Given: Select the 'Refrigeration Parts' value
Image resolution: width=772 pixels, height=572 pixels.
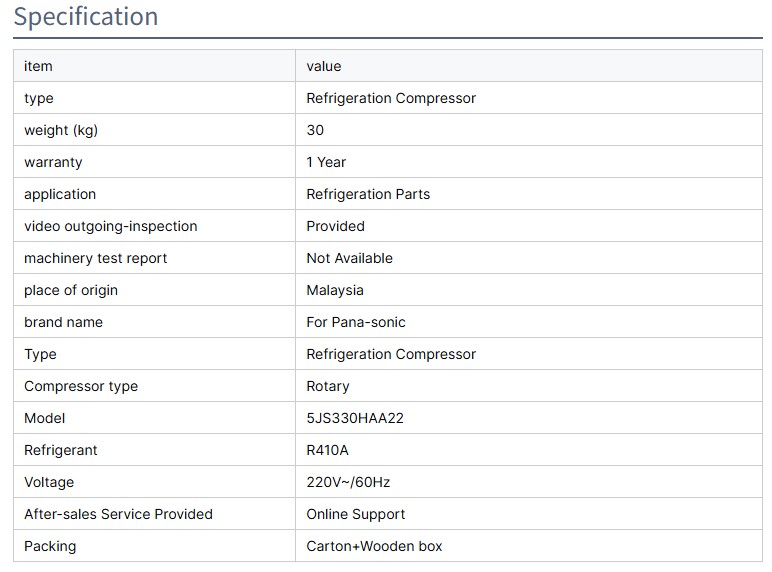Looking at the screenshot, I should click(x=368, y=194).
